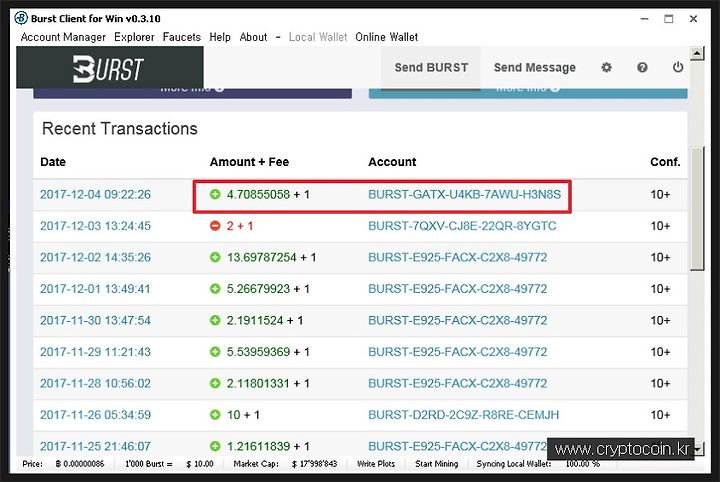
Task: Open transaction dated 2017-12-02 14:35:26
Action: (x=95, y=257)
